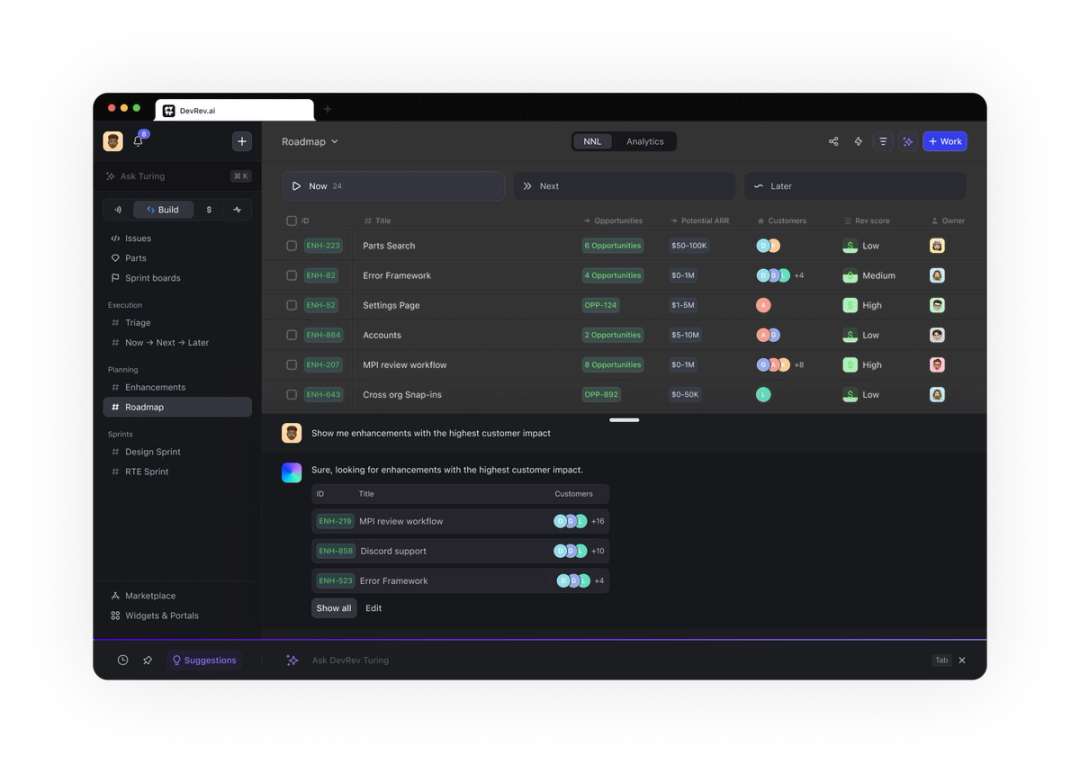This screenshot has width=1080, height=773.
Task: Open the notifications bell
Action: [x=138, y=141]
